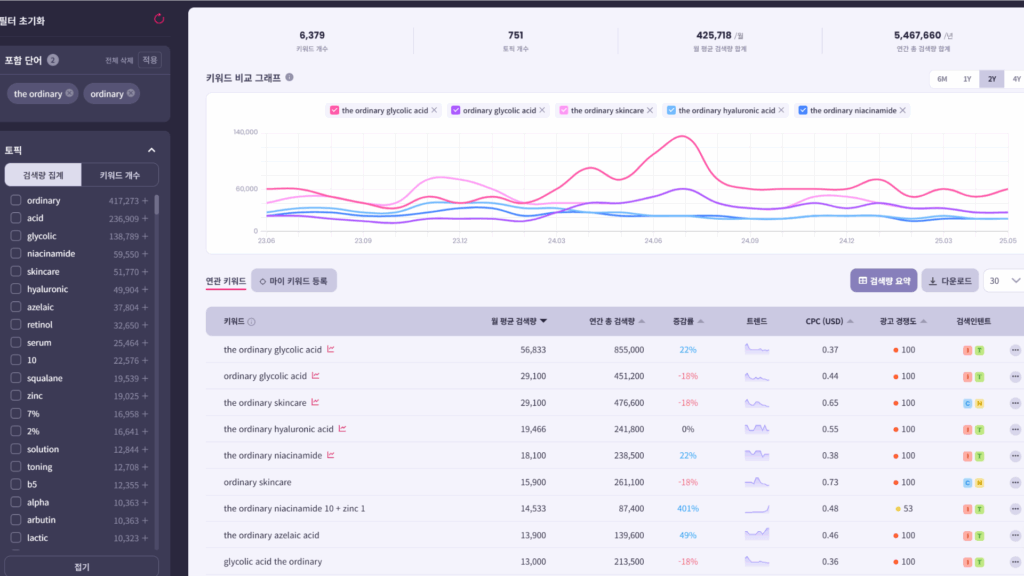The width and height of the screenshot is (1024, 576).
Task: Remove 'the ordinary skincare' from comparison graph
Action: click(650, 111)
